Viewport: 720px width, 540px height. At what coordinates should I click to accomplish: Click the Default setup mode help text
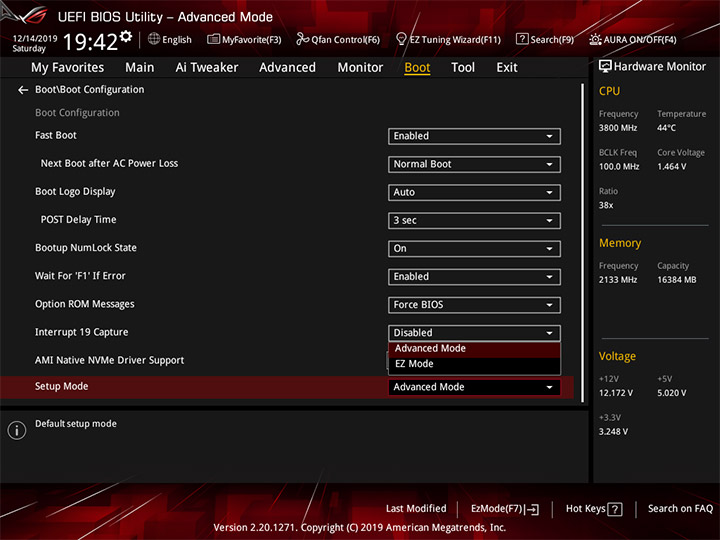click(x=76, y=424)
